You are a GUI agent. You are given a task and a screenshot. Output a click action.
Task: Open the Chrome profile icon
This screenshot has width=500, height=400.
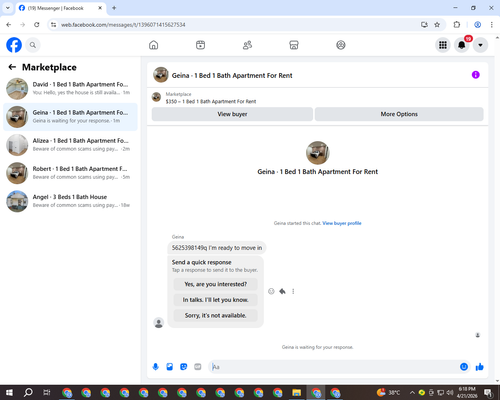(478, 25)
